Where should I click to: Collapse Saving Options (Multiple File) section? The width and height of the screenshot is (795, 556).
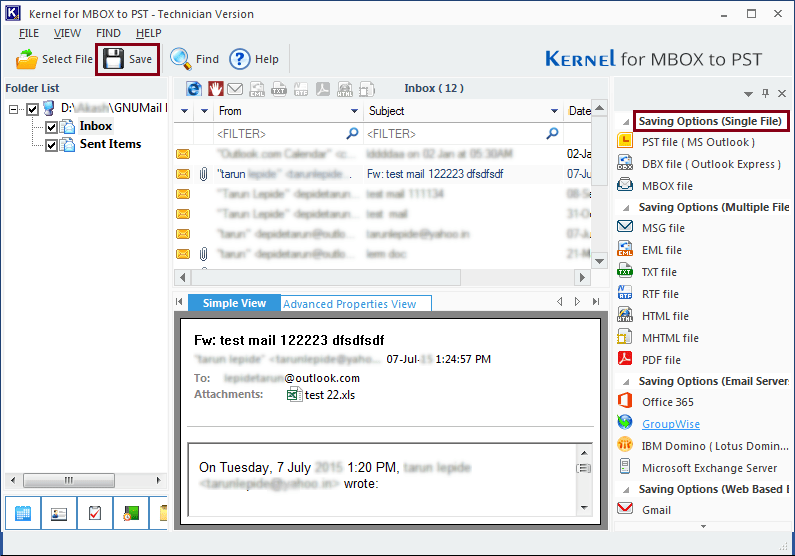(x=626, y=208)
